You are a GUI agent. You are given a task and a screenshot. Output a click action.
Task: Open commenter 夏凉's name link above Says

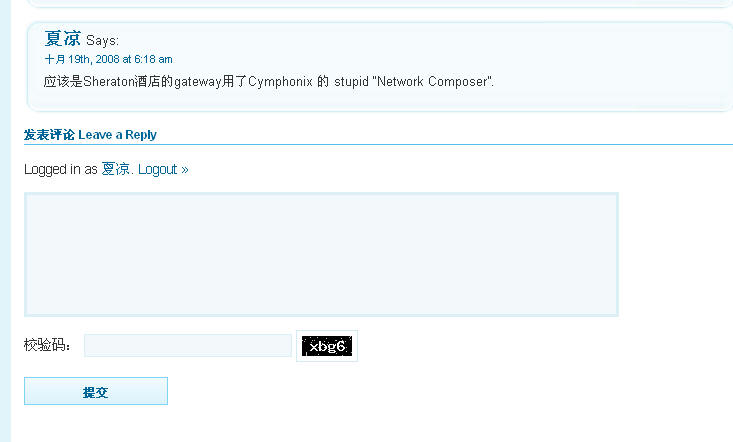(x=63, y=39)
